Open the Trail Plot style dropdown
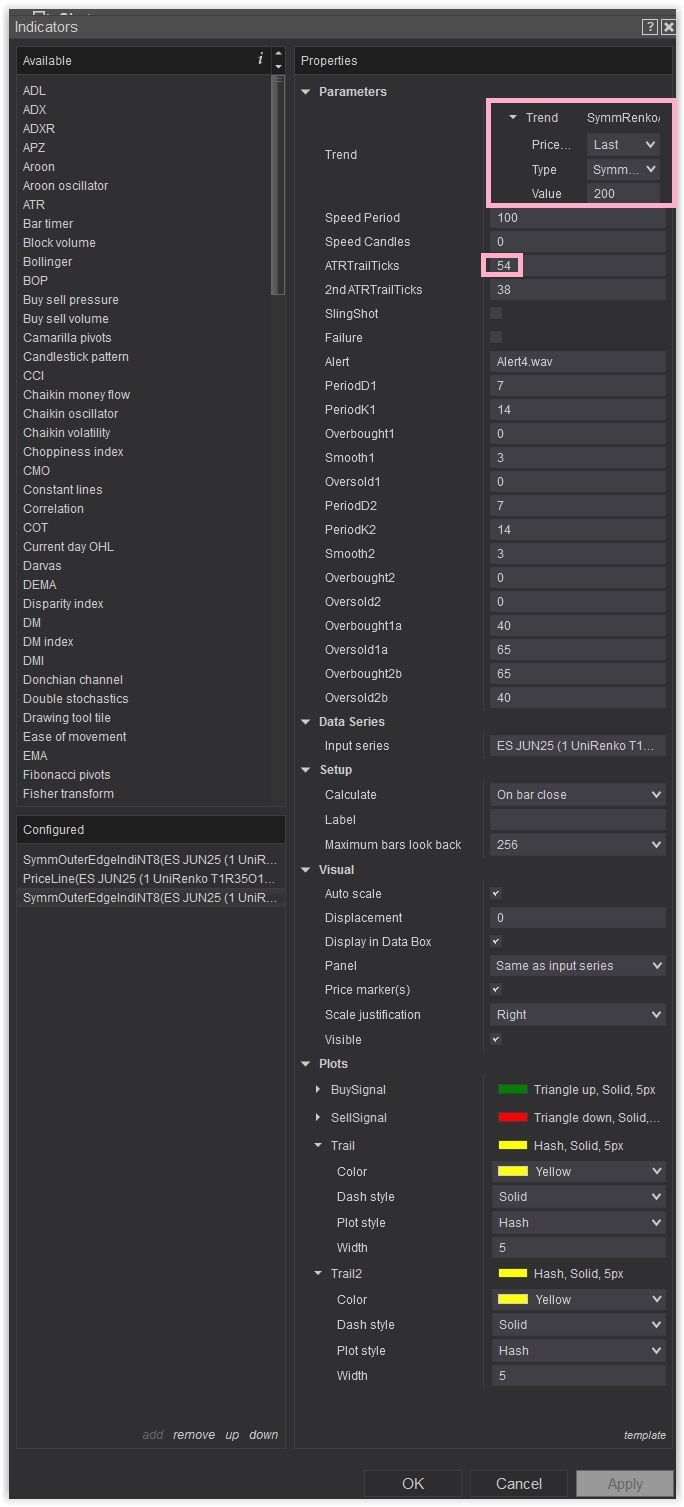 point(578,1223)
